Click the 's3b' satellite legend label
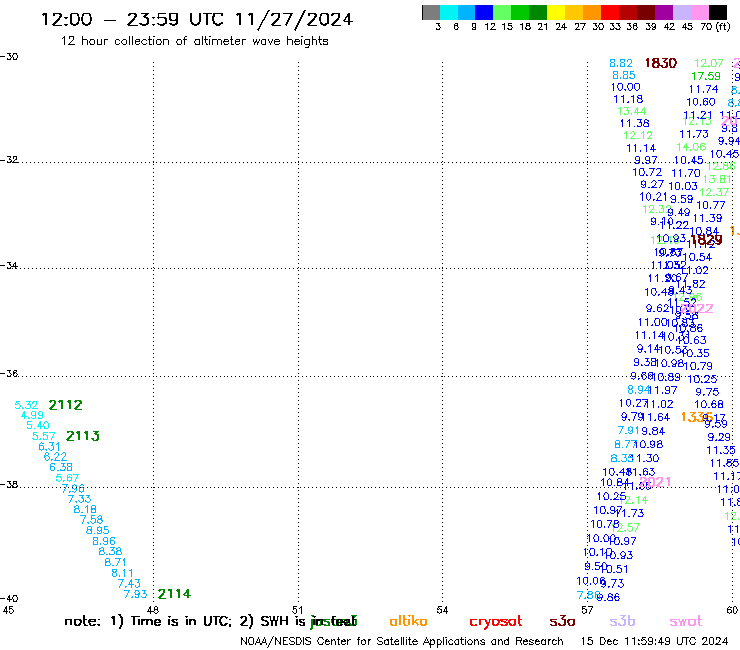Viewport: 740px width, 650px height. coord(622,621)
